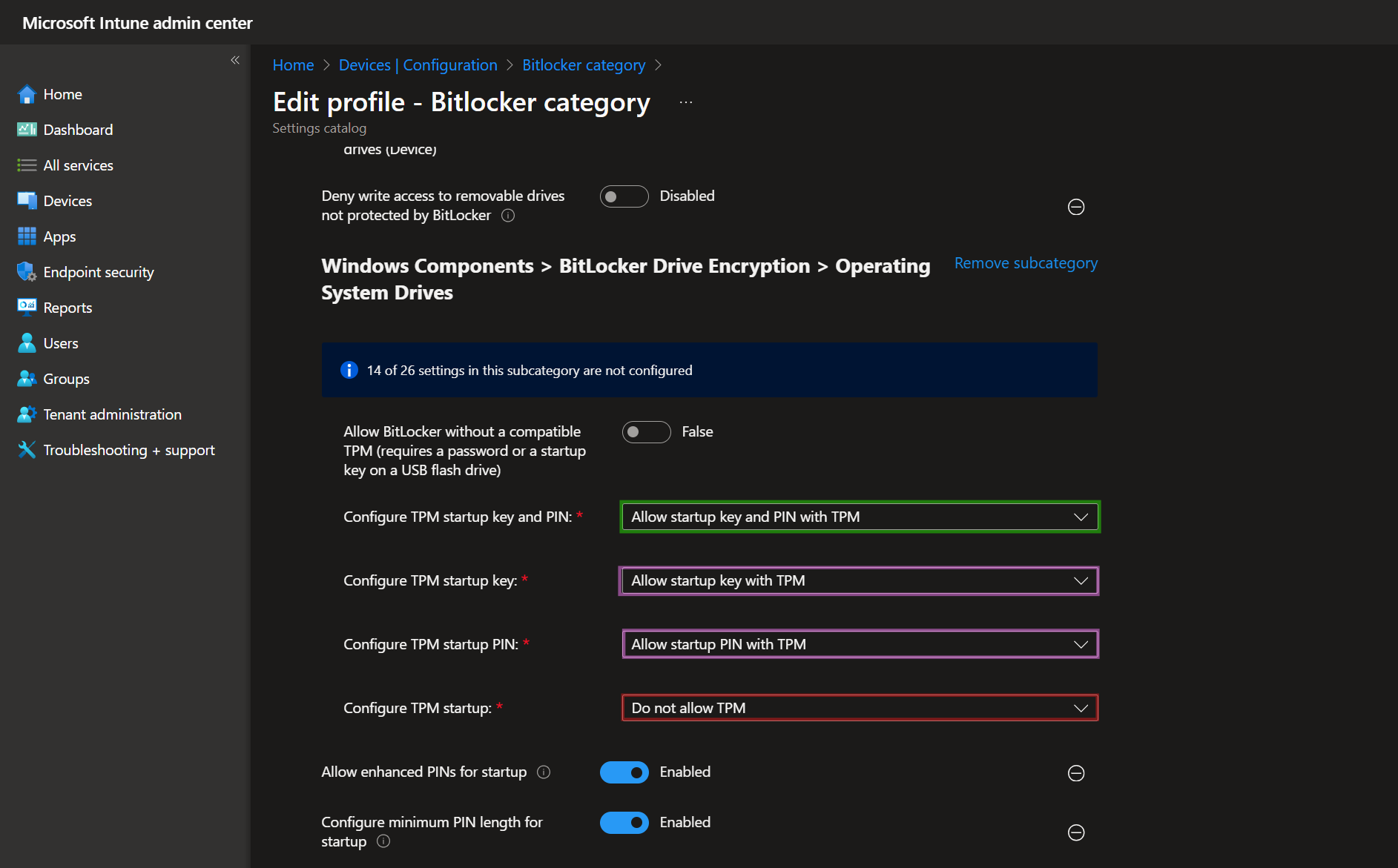The width and height of the screenshot is (1398, 868).
Task: Click the Apps grid icon
Action: (x=27, y=236)
